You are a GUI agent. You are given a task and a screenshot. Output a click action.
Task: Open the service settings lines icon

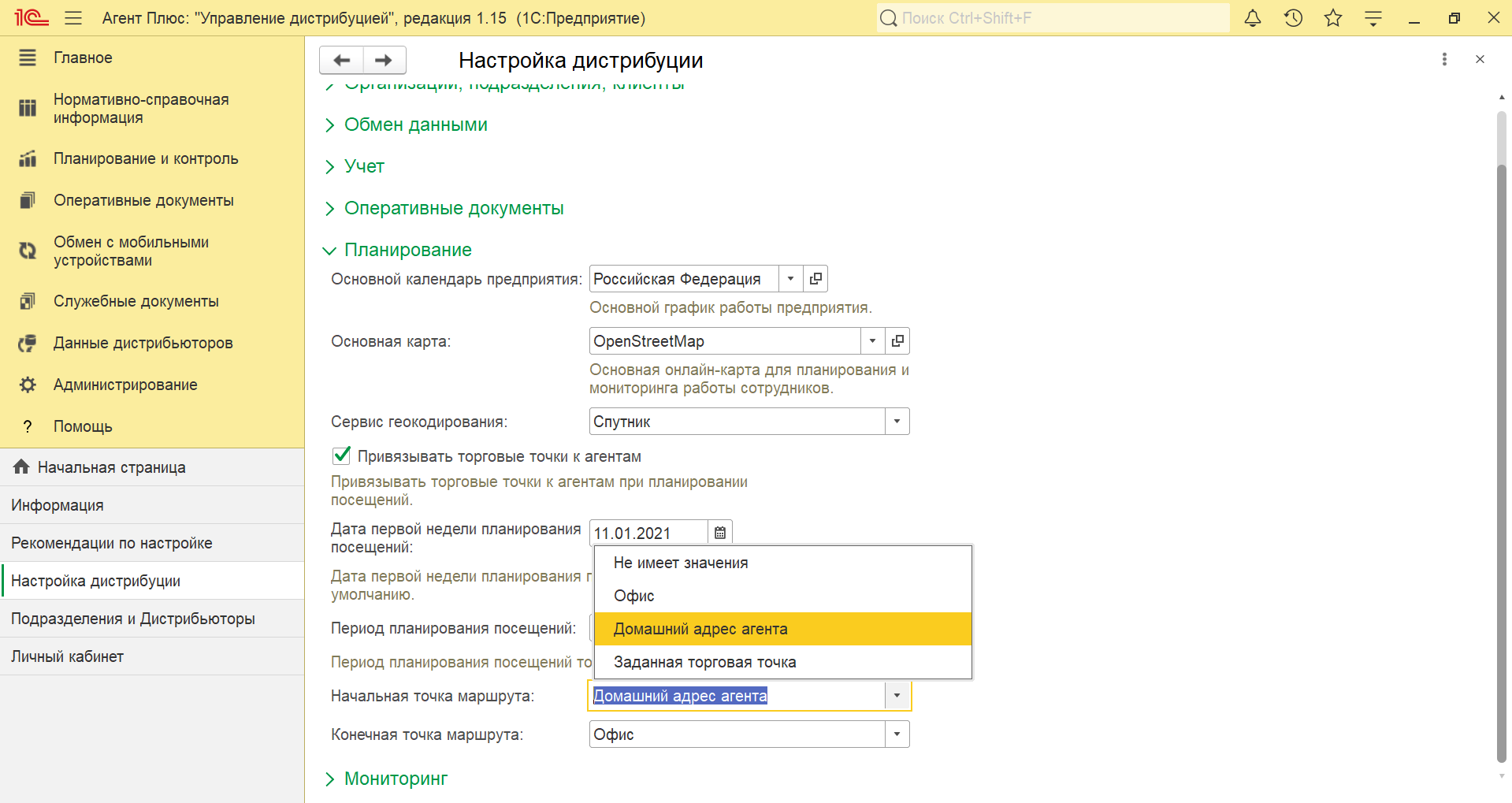pos(1373,17)
